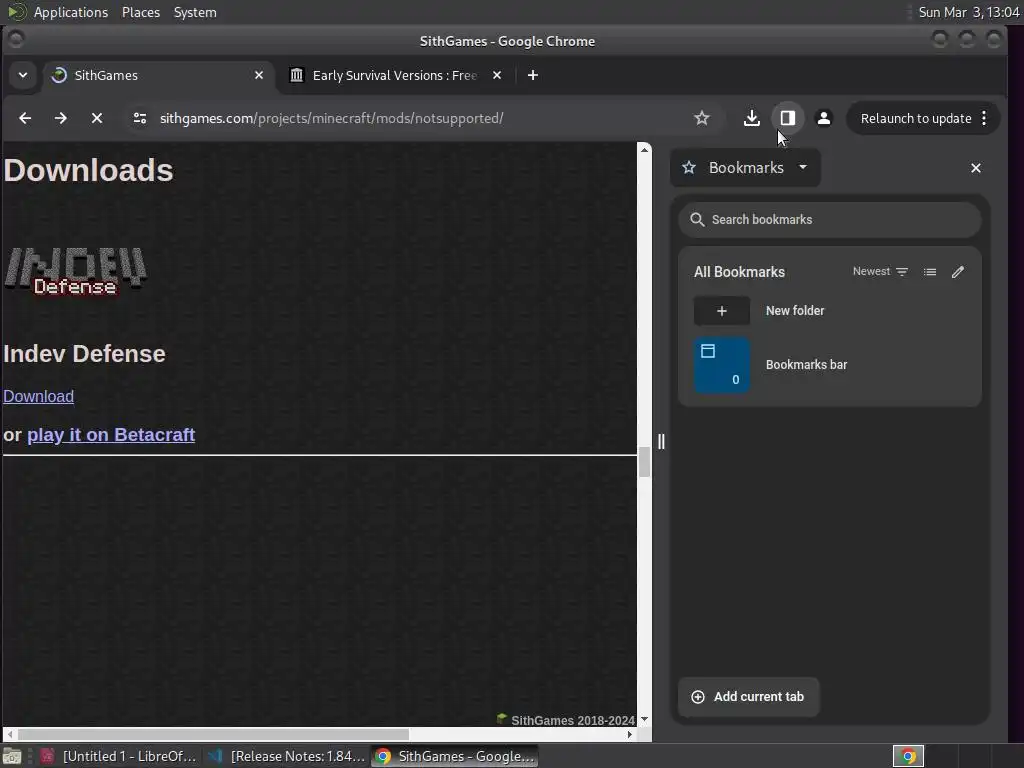Click the horizontal scrollbar thumb
This screenshot has width=1024, height=768.
213,734
